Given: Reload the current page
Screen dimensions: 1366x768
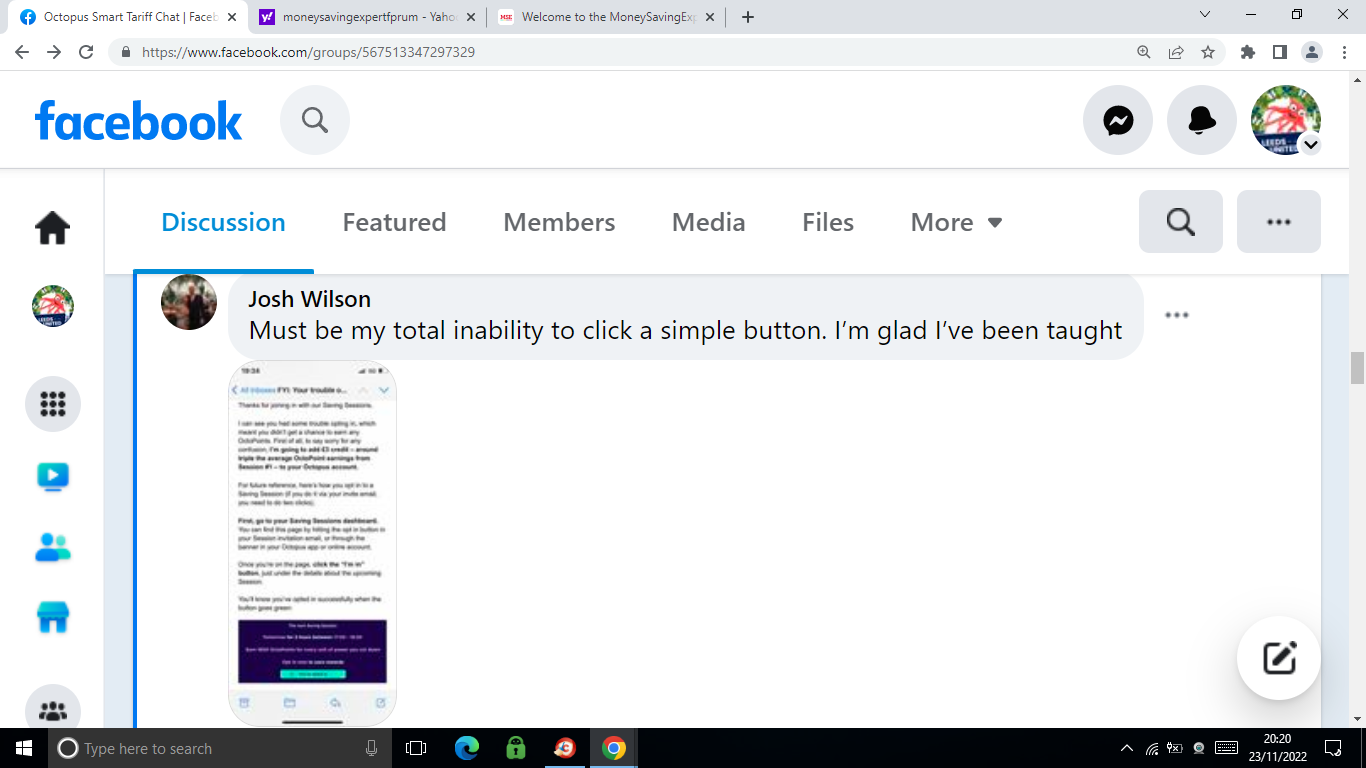Looking at the screenshot, I should (86, 52).
